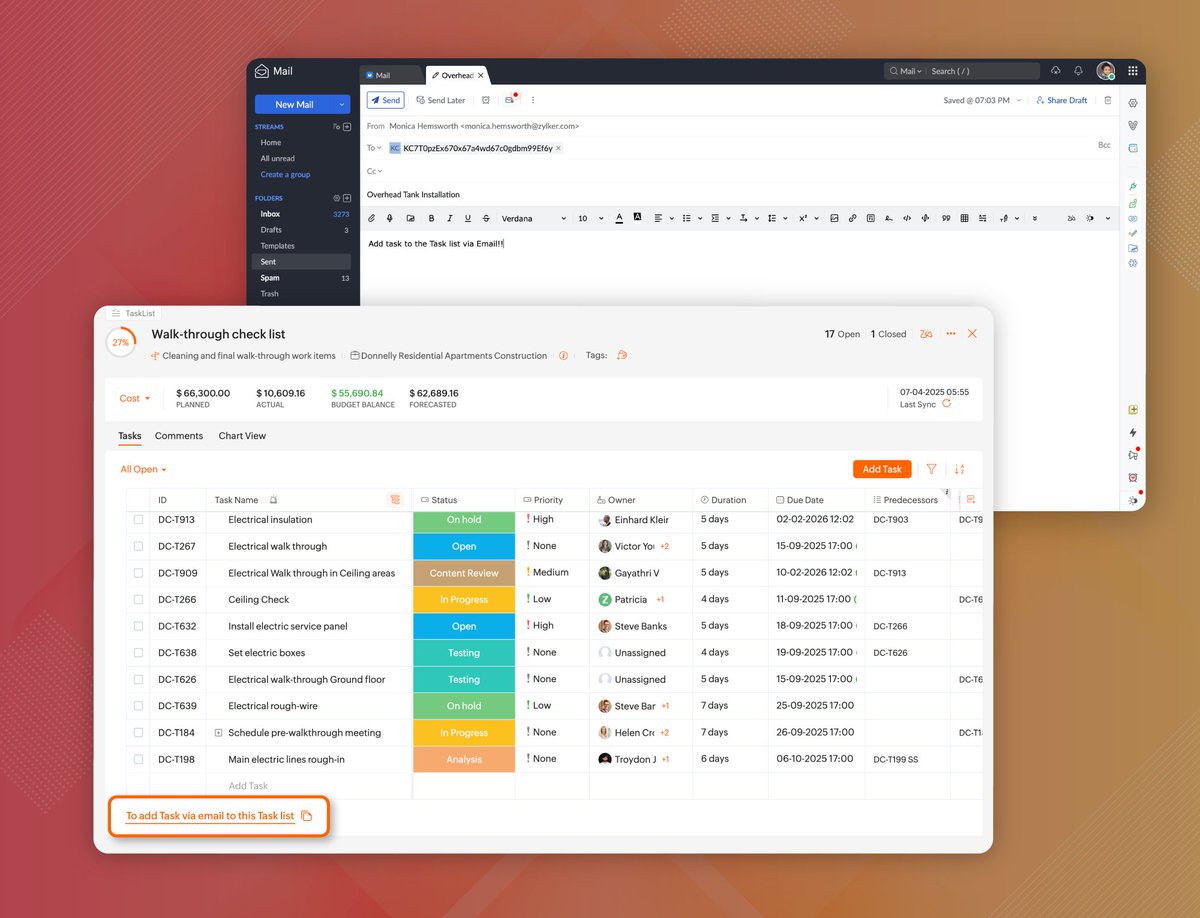Click the Send button in Mail compose
This screenshot has height=918, width=1200.
click(385, 100)
